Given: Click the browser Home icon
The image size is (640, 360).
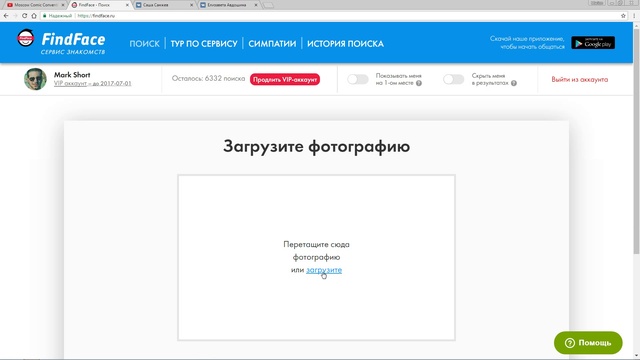Looking at the screenshot, I should (34, 16).
